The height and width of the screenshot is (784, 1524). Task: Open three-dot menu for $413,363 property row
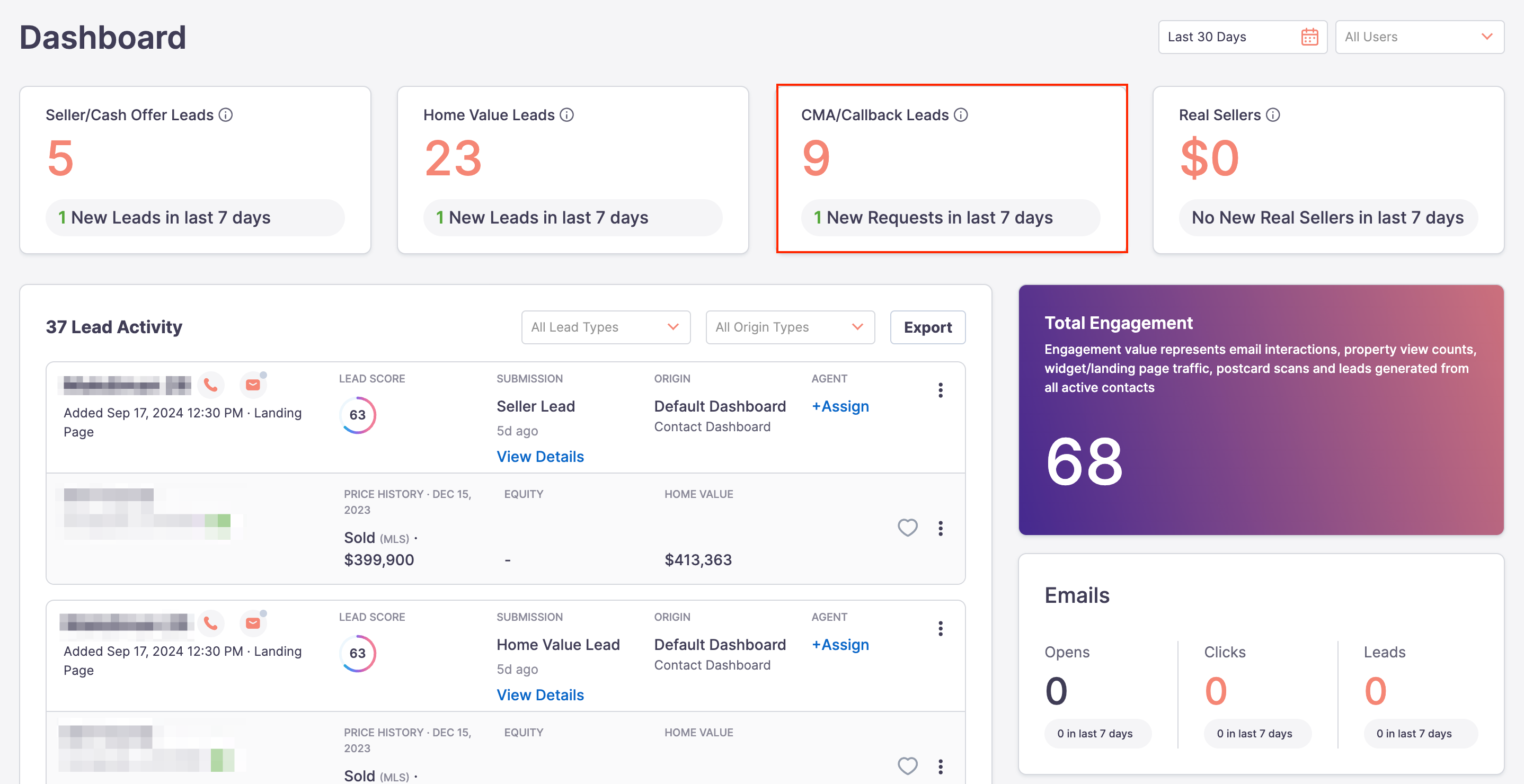(x=940, y=528)
